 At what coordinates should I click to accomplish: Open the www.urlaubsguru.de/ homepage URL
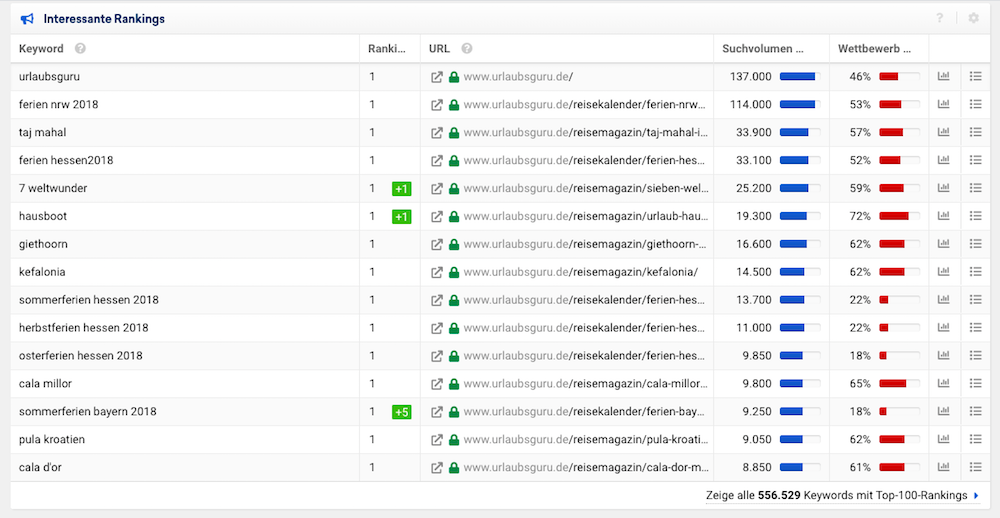click(x=518, y=77)
